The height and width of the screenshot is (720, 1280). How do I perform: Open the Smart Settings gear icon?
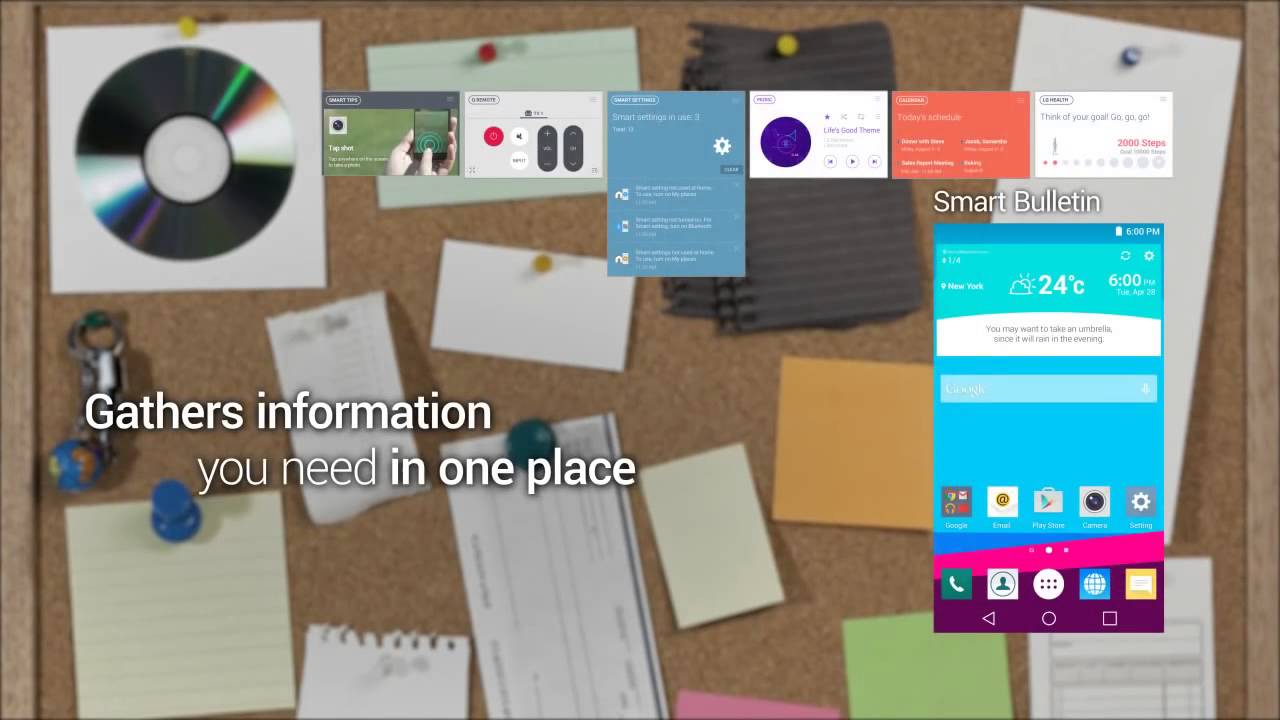(722, 146)
